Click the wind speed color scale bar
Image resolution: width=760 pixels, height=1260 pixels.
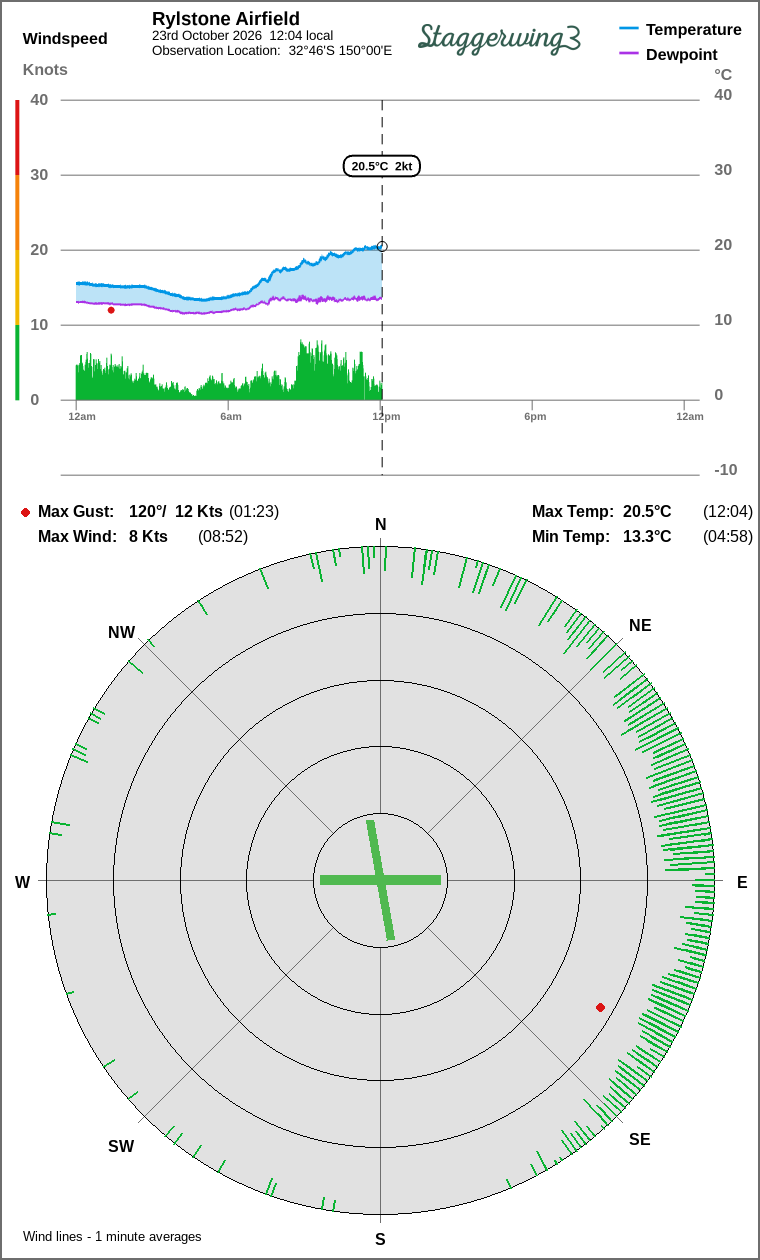[17, 250]
